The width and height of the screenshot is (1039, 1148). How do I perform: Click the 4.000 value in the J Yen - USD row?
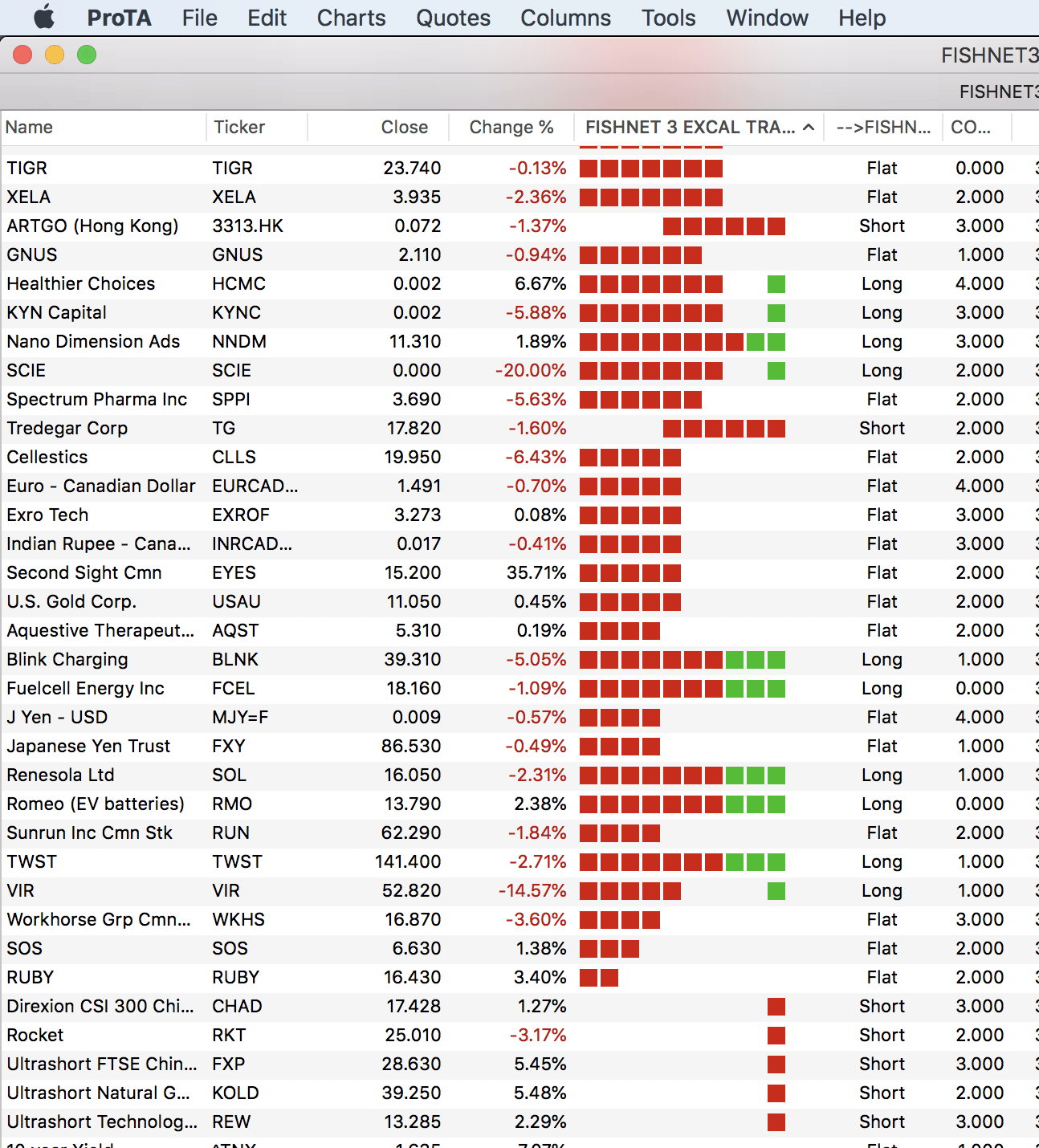(980, 718)
